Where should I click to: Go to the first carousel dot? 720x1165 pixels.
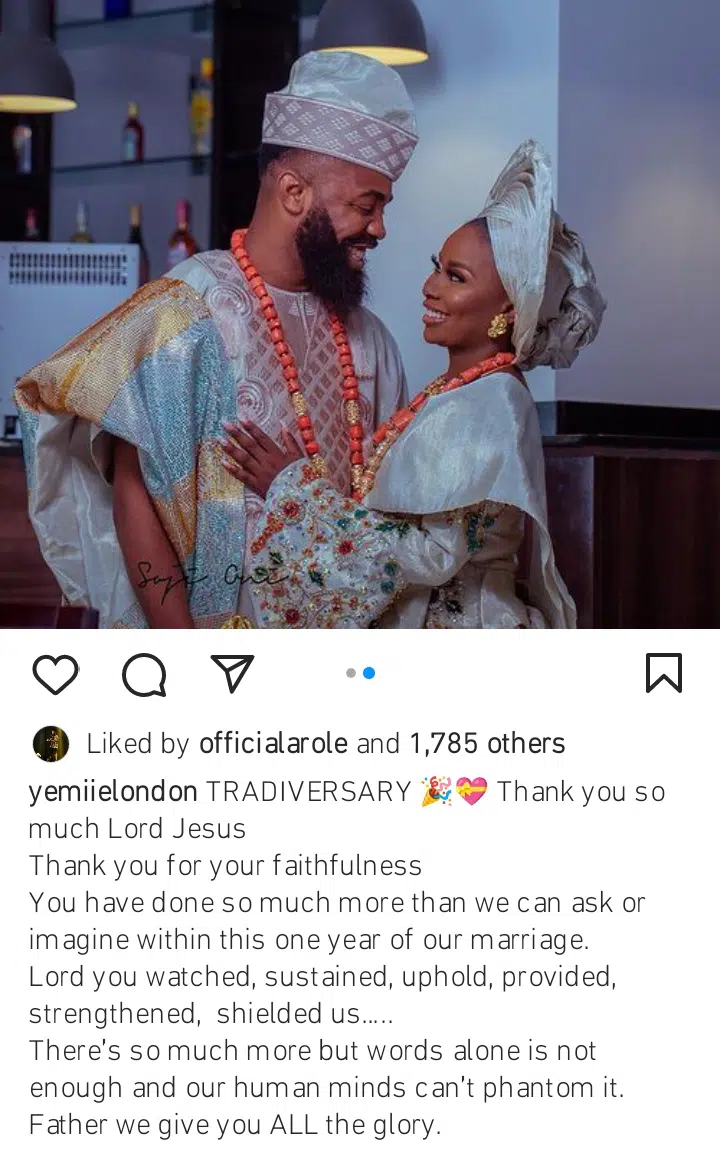pyautogui.click(x=351, y=673)
